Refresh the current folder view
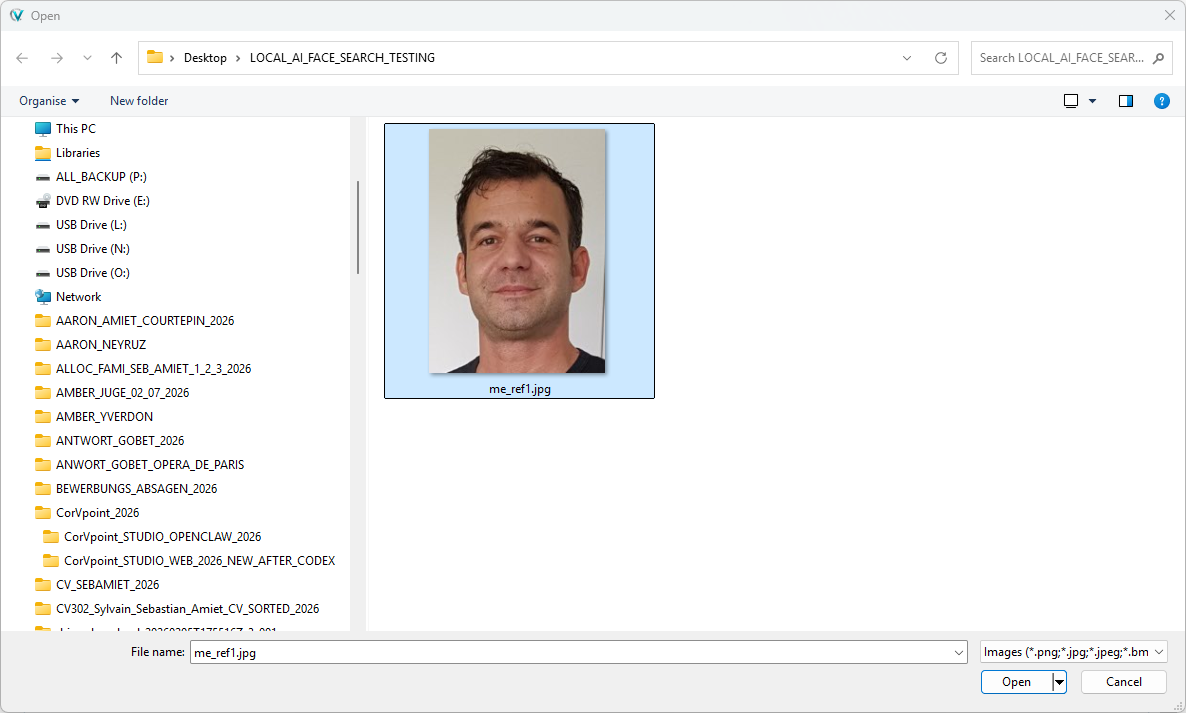The height and width of the screenshot is (713, 1186). (941, 57)
